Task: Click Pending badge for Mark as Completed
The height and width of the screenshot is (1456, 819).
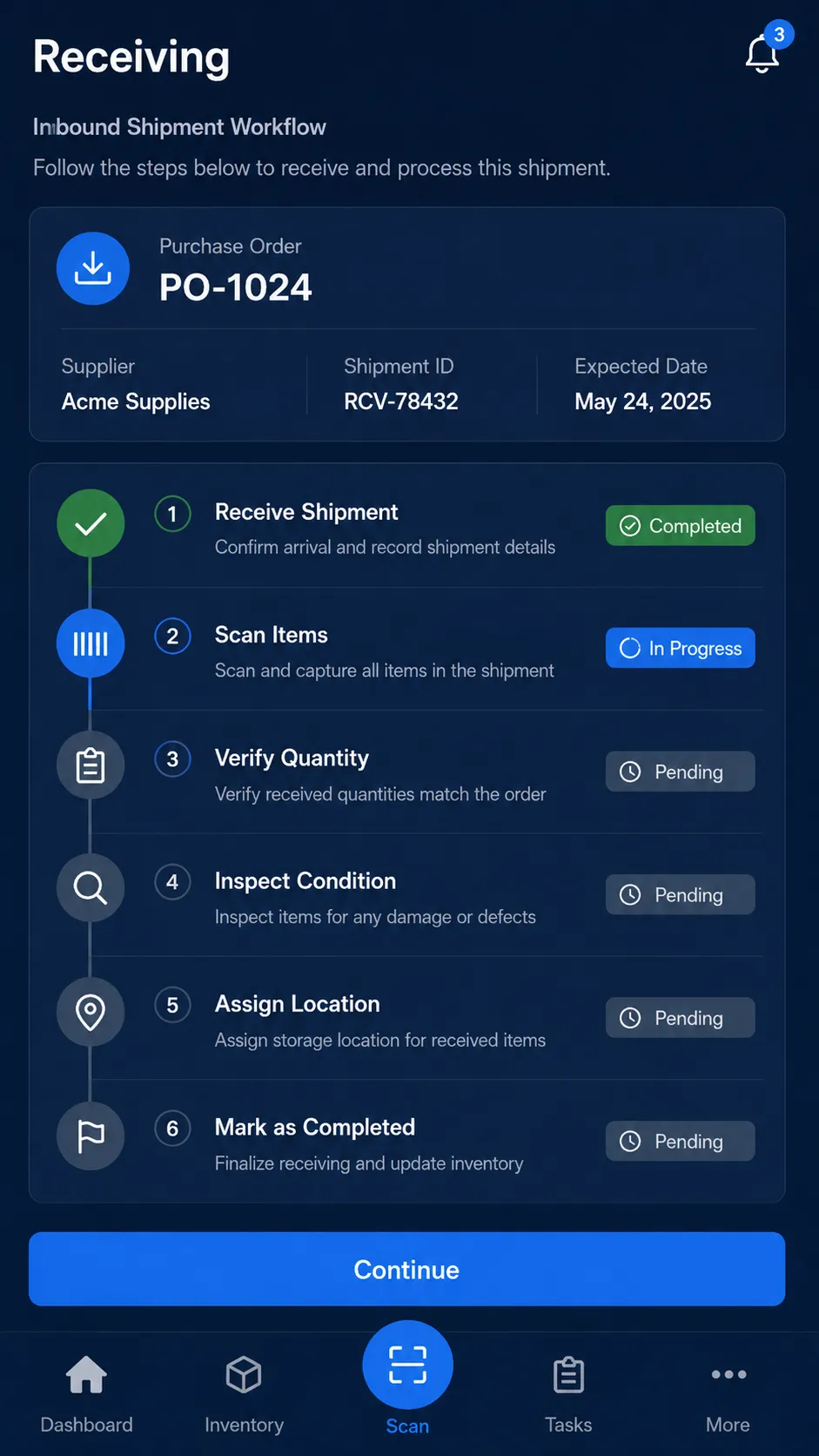Action: point(681,1141)
